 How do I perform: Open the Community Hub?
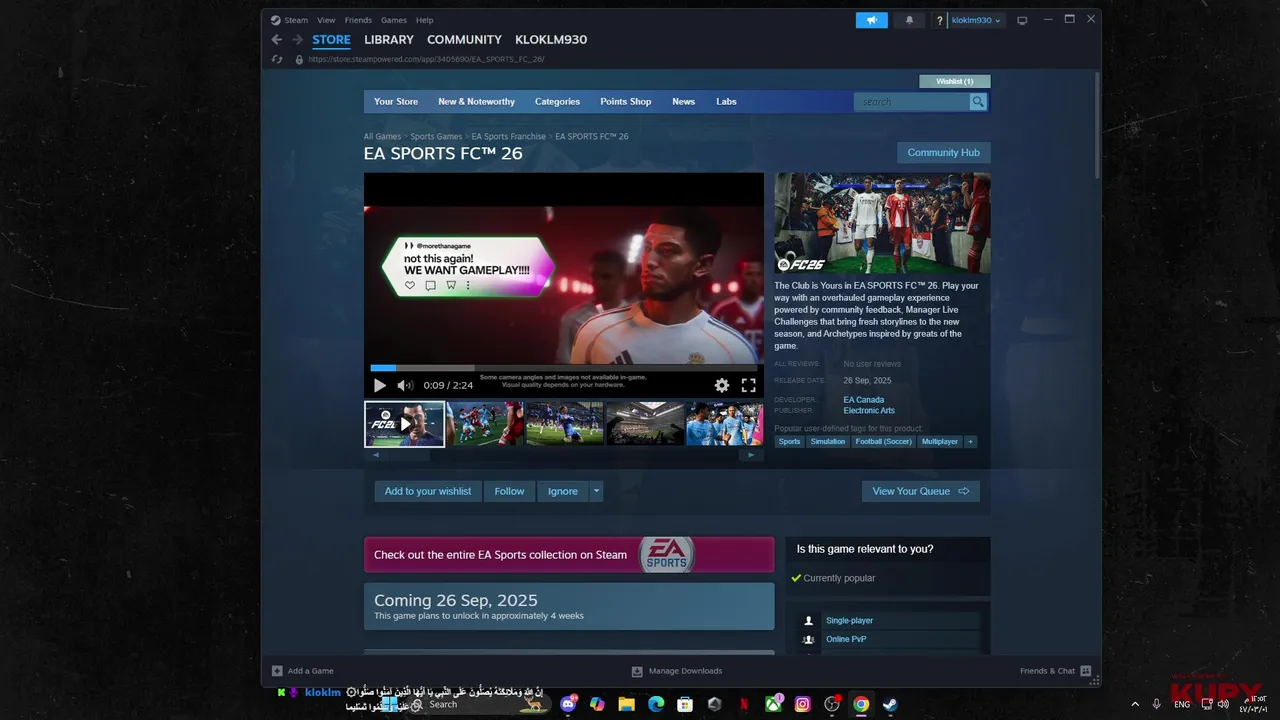point(944,153)
